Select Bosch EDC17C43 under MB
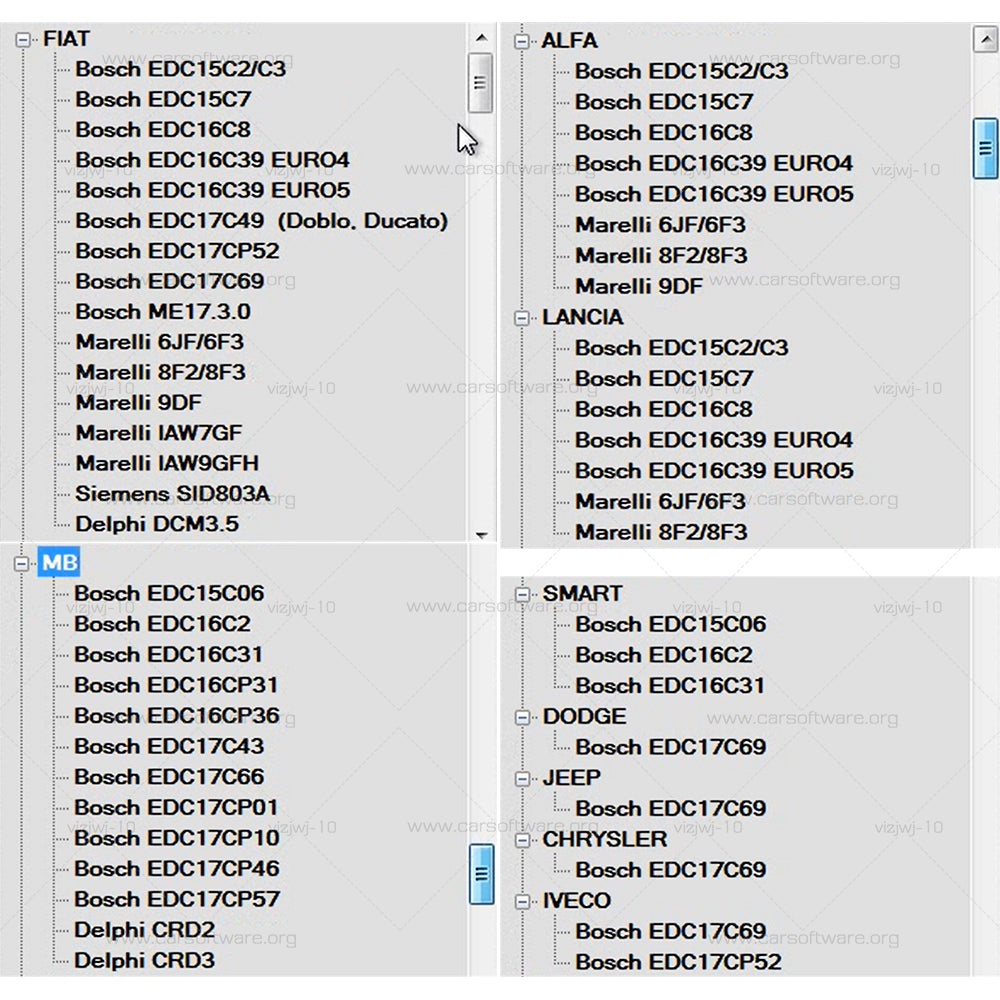The height and width of the screenshot is (1000, 1000). 169,746
